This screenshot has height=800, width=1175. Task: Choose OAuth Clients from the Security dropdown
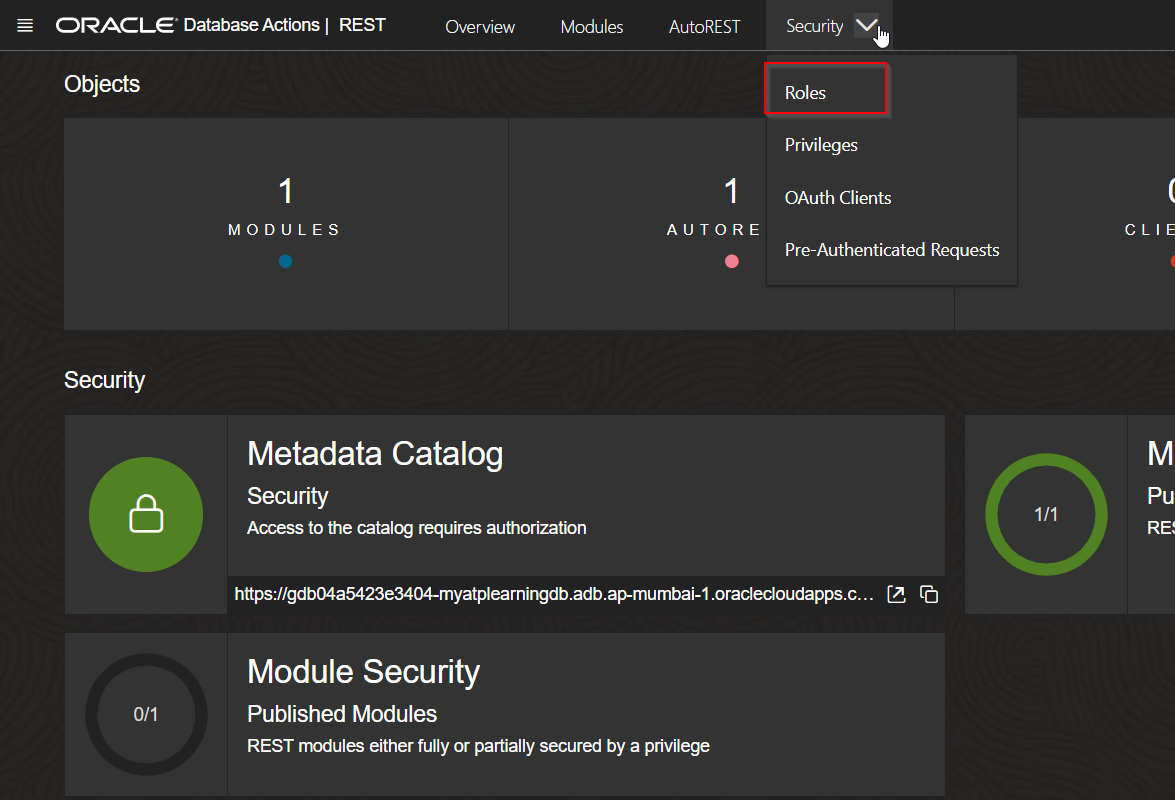click(x=837, y=197)
